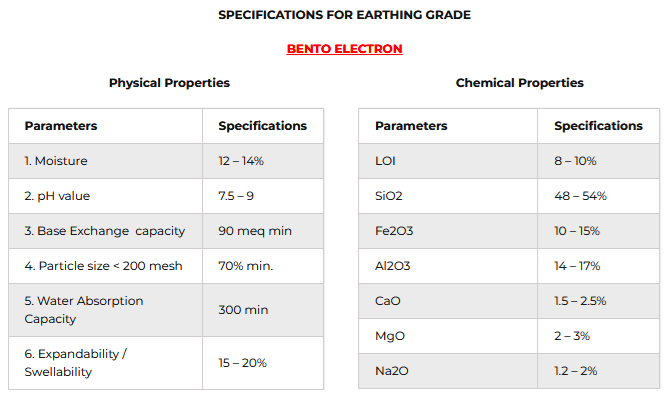Click the Chemical Properties heading
Screen dimensions: 670x401
[520, 83]
